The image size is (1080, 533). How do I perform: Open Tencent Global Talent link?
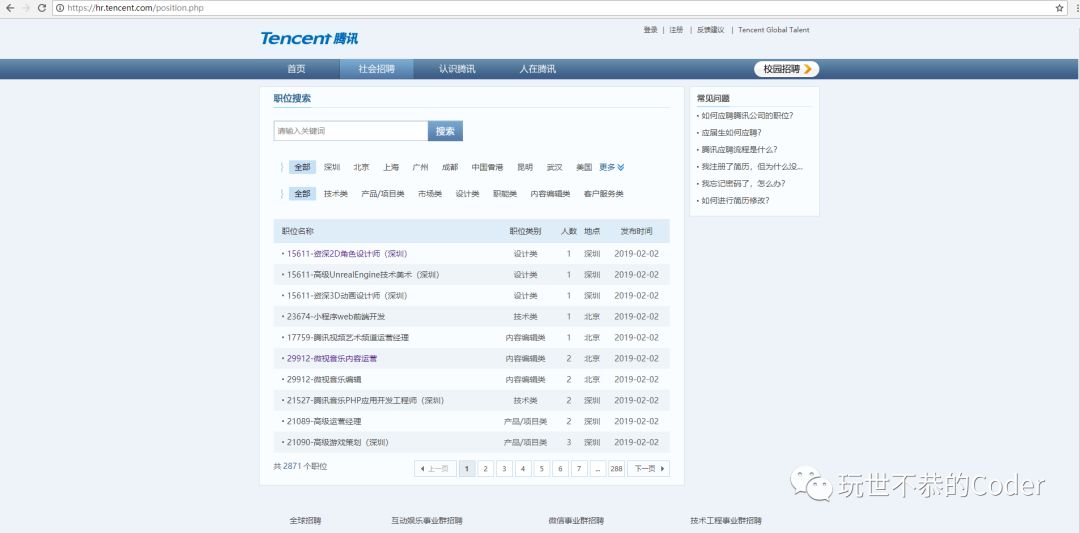click(773, 30)
